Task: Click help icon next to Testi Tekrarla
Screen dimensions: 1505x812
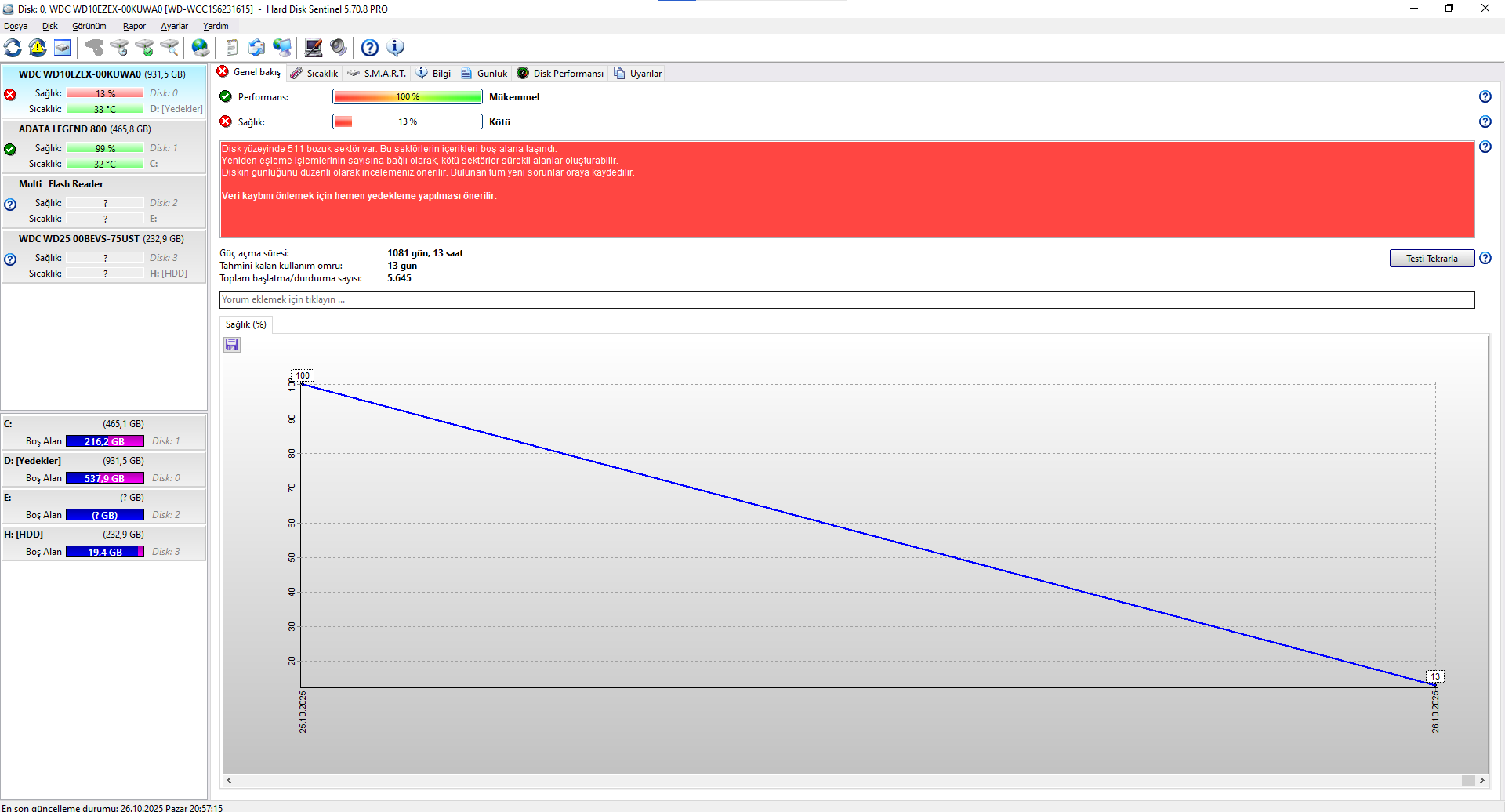Action: pos(1485,258)
